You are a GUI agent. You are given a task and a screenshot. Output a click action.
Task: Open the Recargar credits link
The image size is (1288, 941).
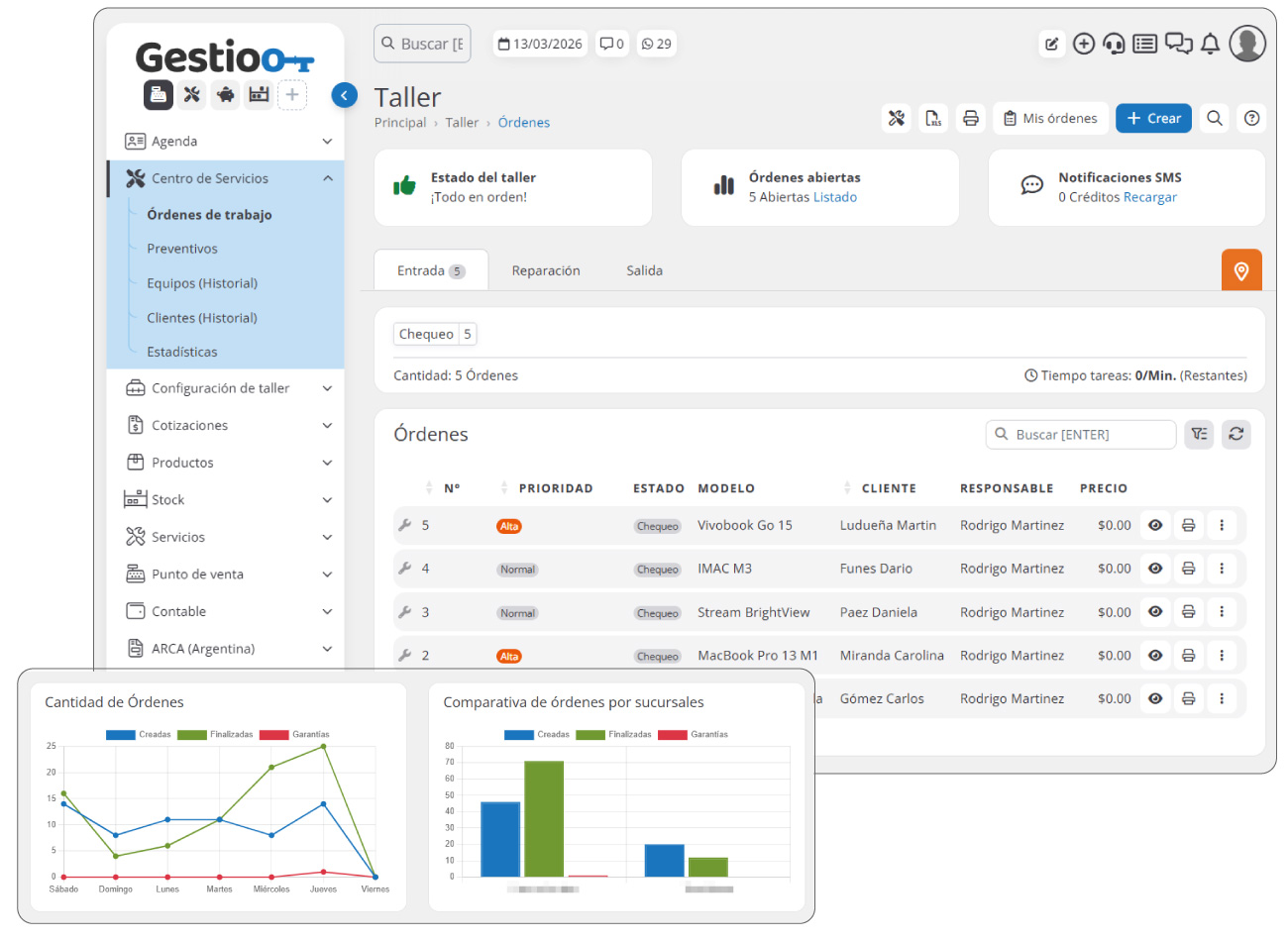tap(1150, 197)
